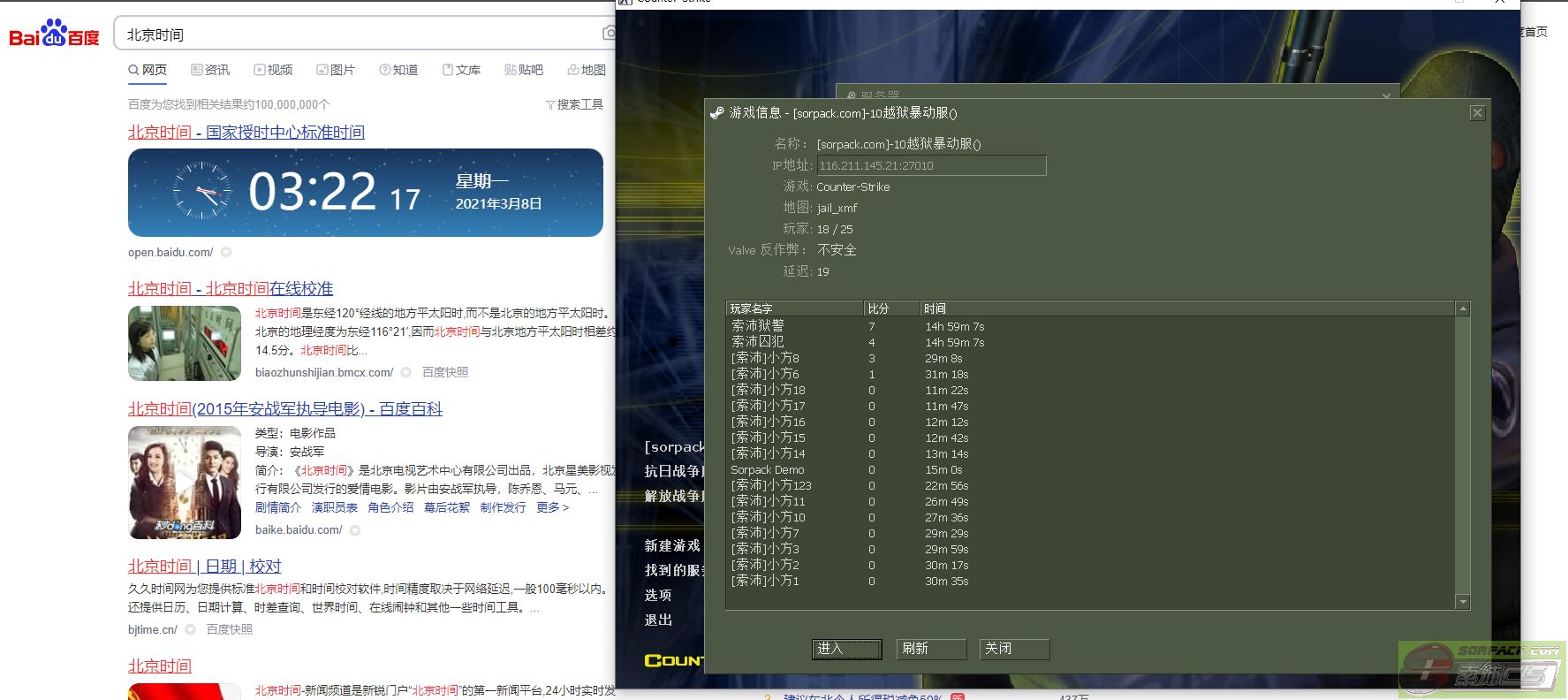Click the scroll down arrow in player list
Image resolution: width=1568 pixels, height=700 pixels.
point(1463,602)
